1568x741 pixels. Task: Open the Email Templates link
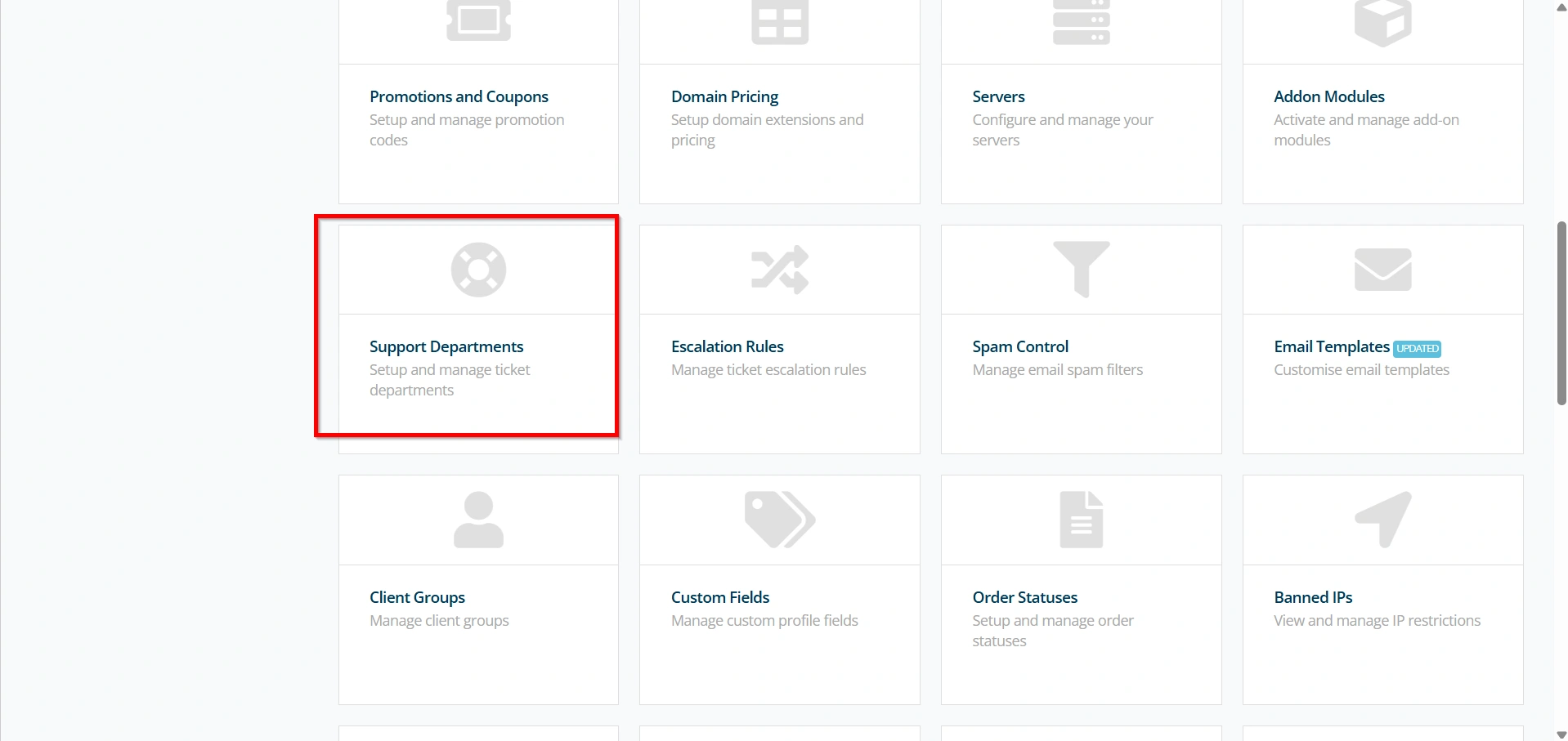[x=1332, y=346]
